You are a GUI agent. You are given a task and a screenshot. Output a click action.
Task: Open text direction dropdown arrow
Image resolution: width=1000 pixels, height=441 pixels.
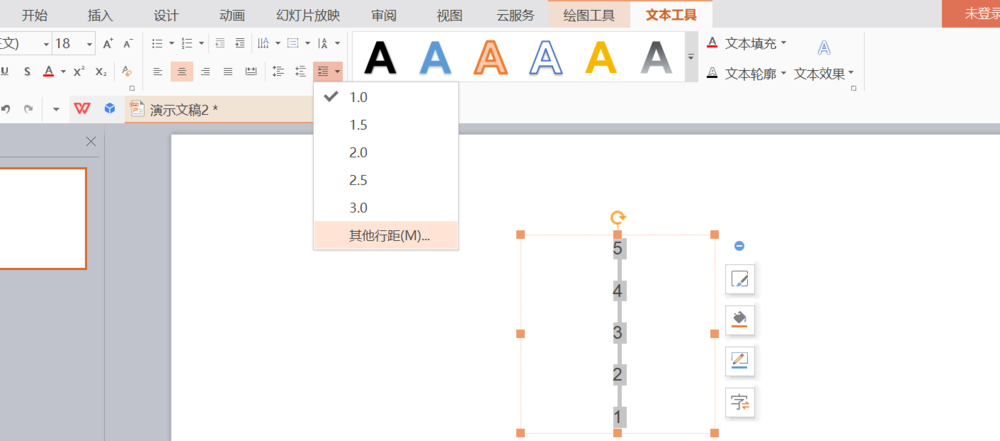[278, 43]
